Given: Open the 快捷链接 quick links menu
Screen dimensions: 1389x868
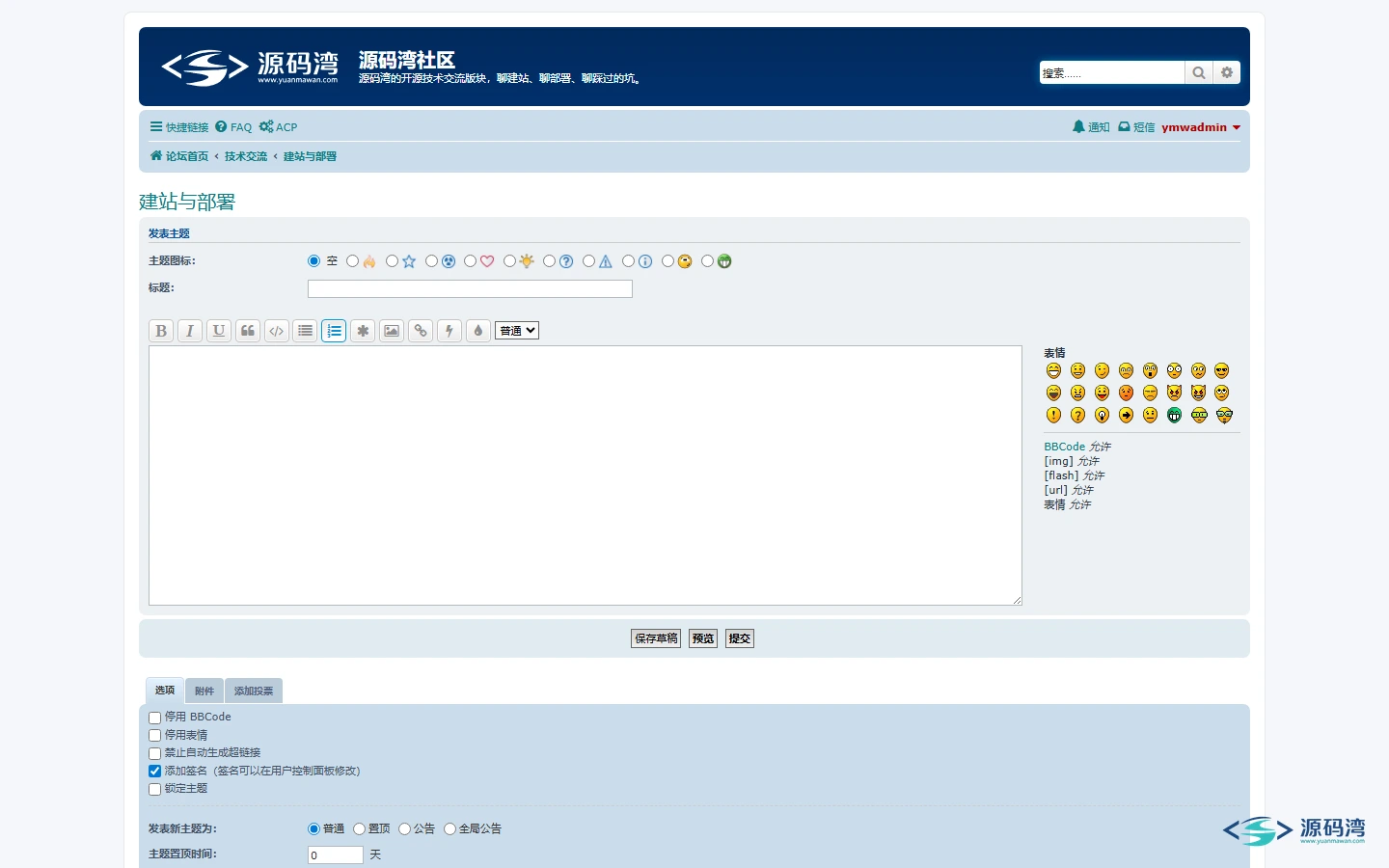Looking at the screenshot, I should pos(179,127).
